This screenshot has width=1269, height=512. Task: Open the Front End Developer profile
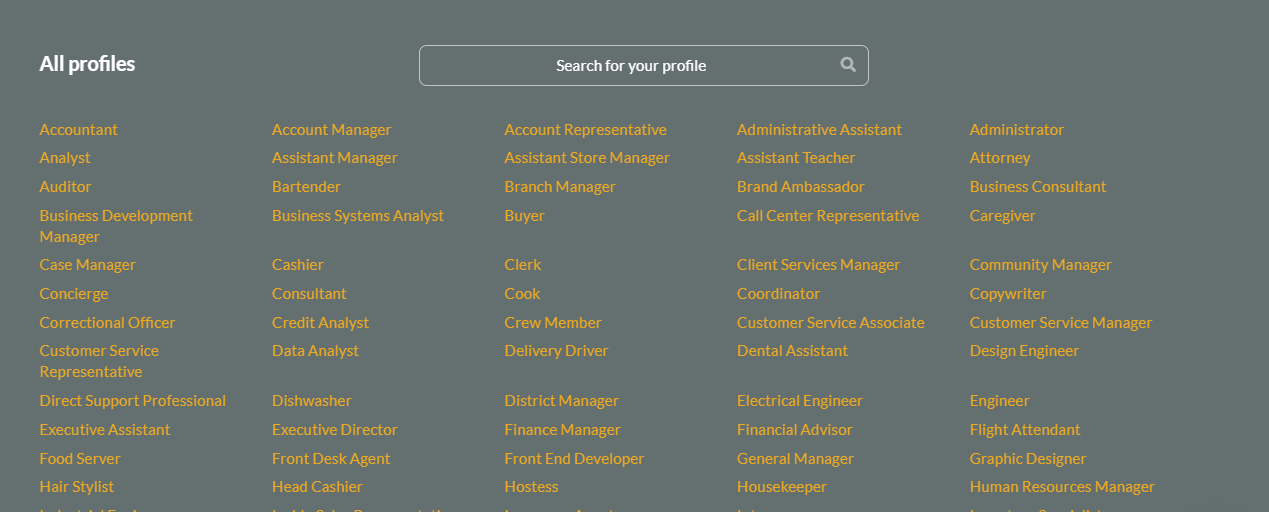[x=574, y=459]
